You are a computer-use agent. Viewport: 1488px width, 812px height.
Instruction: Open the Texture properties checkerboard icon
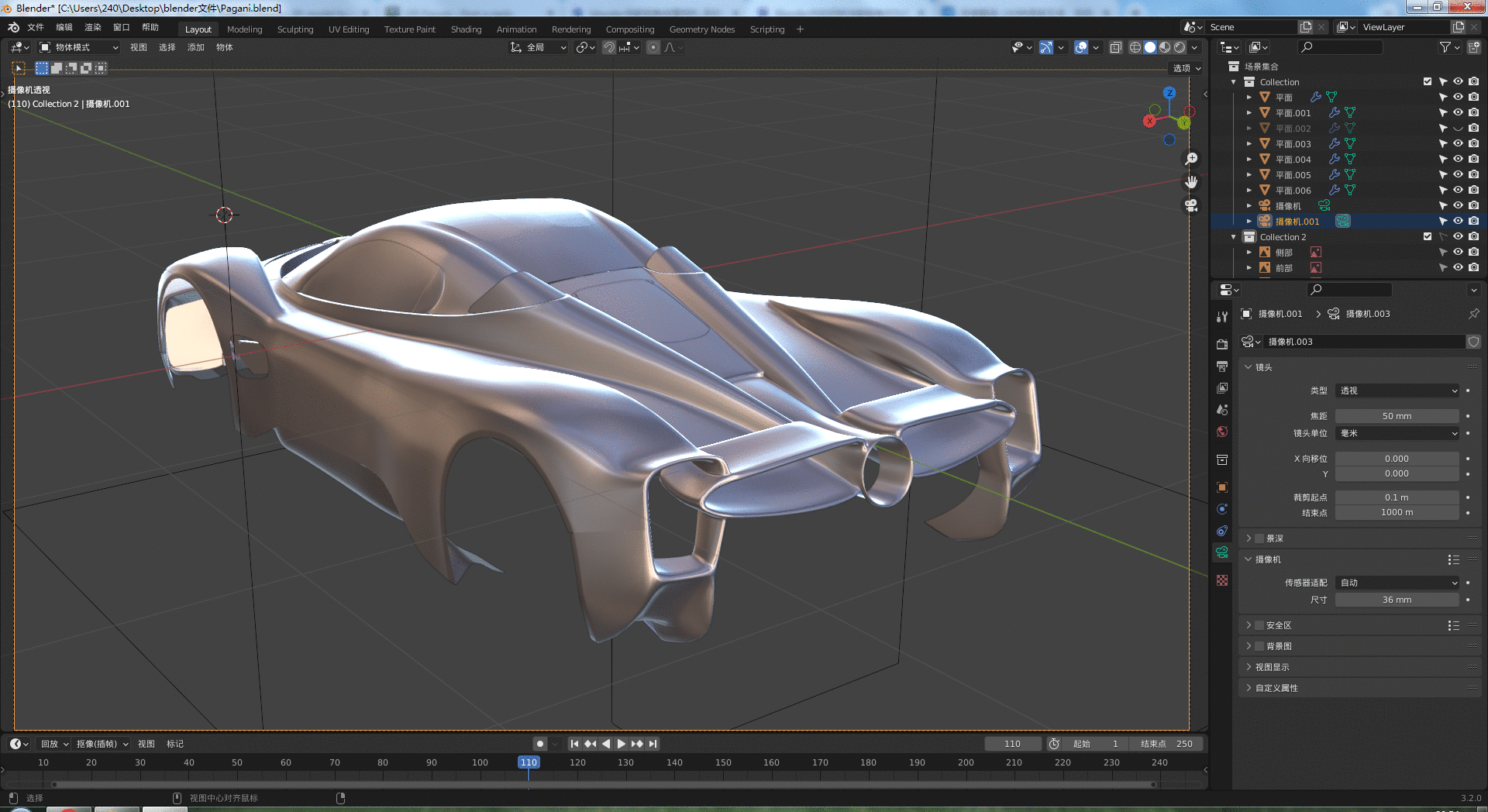[x=1222, y=580]
